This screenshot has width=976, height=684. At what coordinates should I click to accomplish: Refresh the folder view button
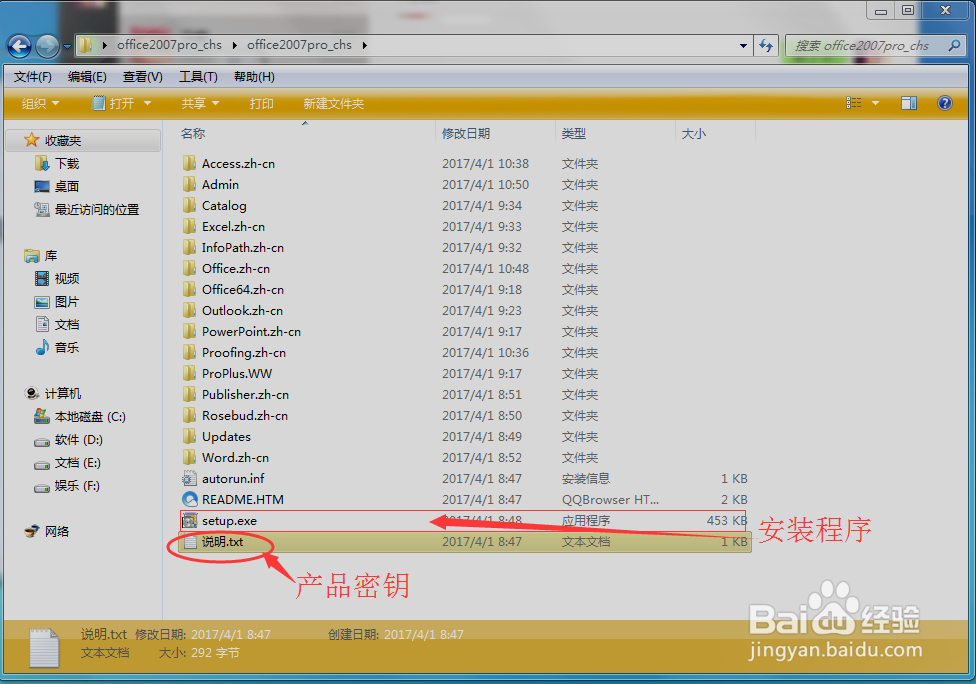point(766,45)
